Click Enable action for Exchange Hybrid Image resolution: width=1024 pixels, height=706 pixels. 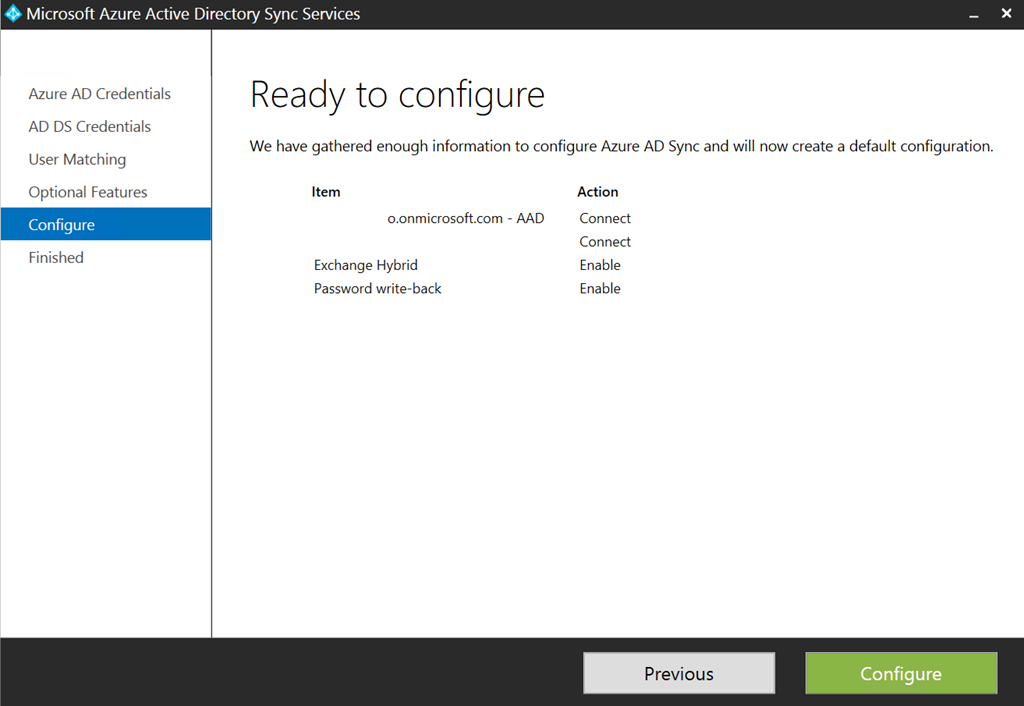[x=600, y=265]
